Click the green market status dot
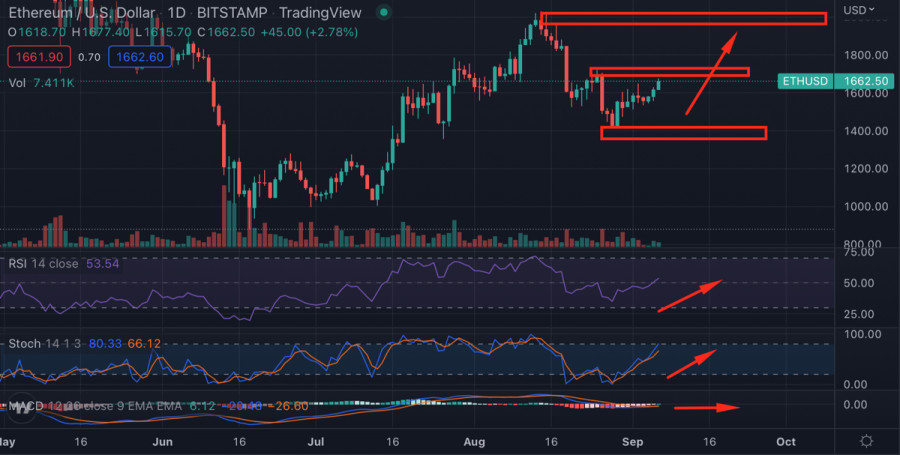Viewport: 900px width, 455px height. pos(385,12)
